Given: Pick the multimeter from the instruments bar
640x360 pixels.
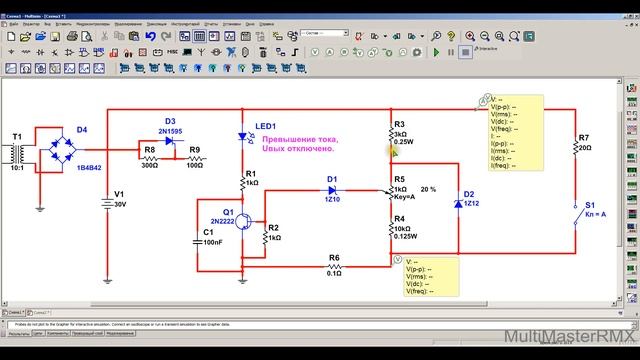Looking at the screenshot, I should pyautogui.click(x=631, y=88).
